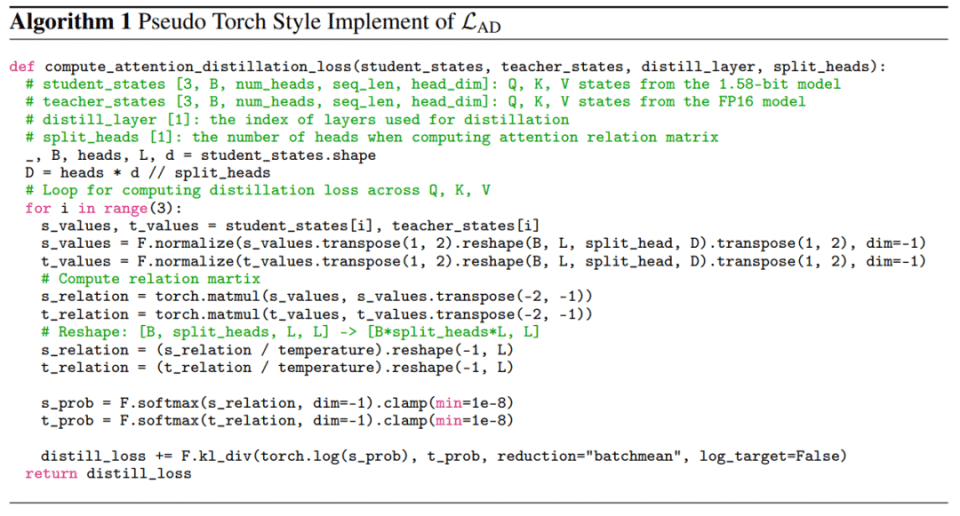960x516 pixels.
Task: Click the "def" keyword
Action: point(22,66)
